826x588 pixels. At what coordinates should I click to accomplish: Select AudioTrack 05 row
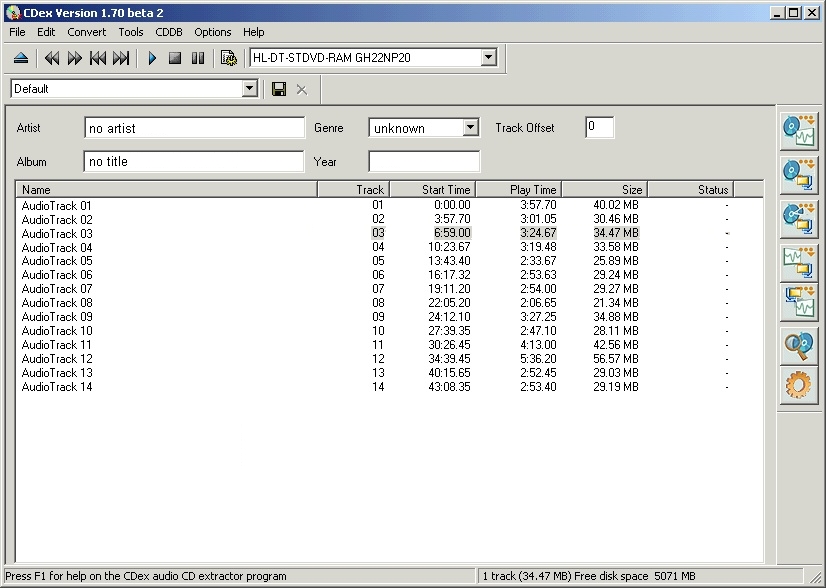coord(389,261)
